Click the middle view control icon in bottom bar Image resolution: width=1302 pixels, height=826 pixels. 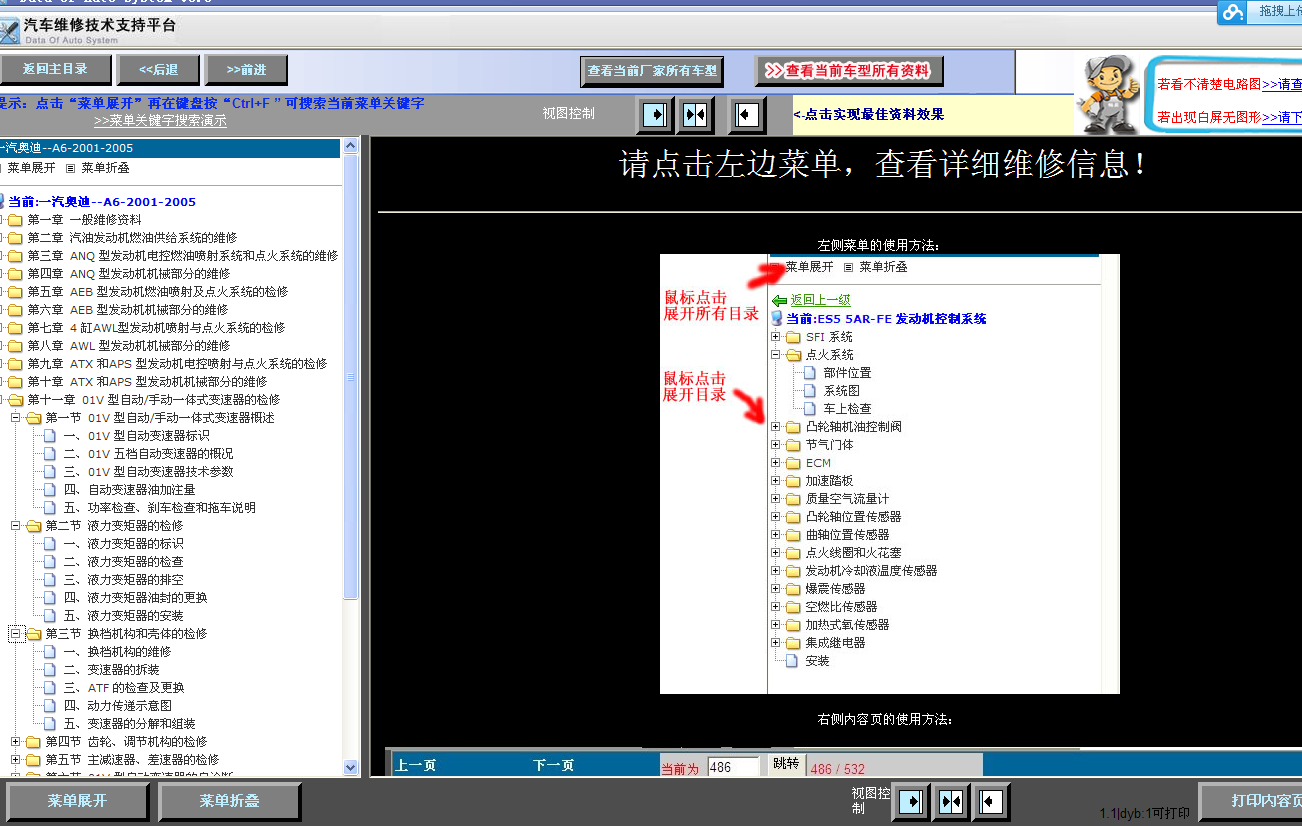[951, 802]
